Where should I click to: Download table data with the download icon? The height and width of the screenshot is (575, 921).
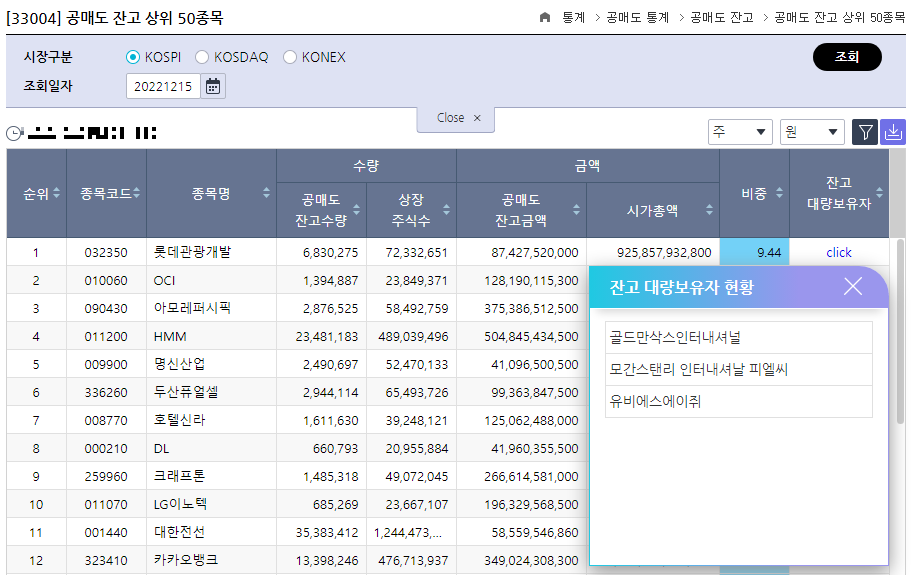pos(893,132)
